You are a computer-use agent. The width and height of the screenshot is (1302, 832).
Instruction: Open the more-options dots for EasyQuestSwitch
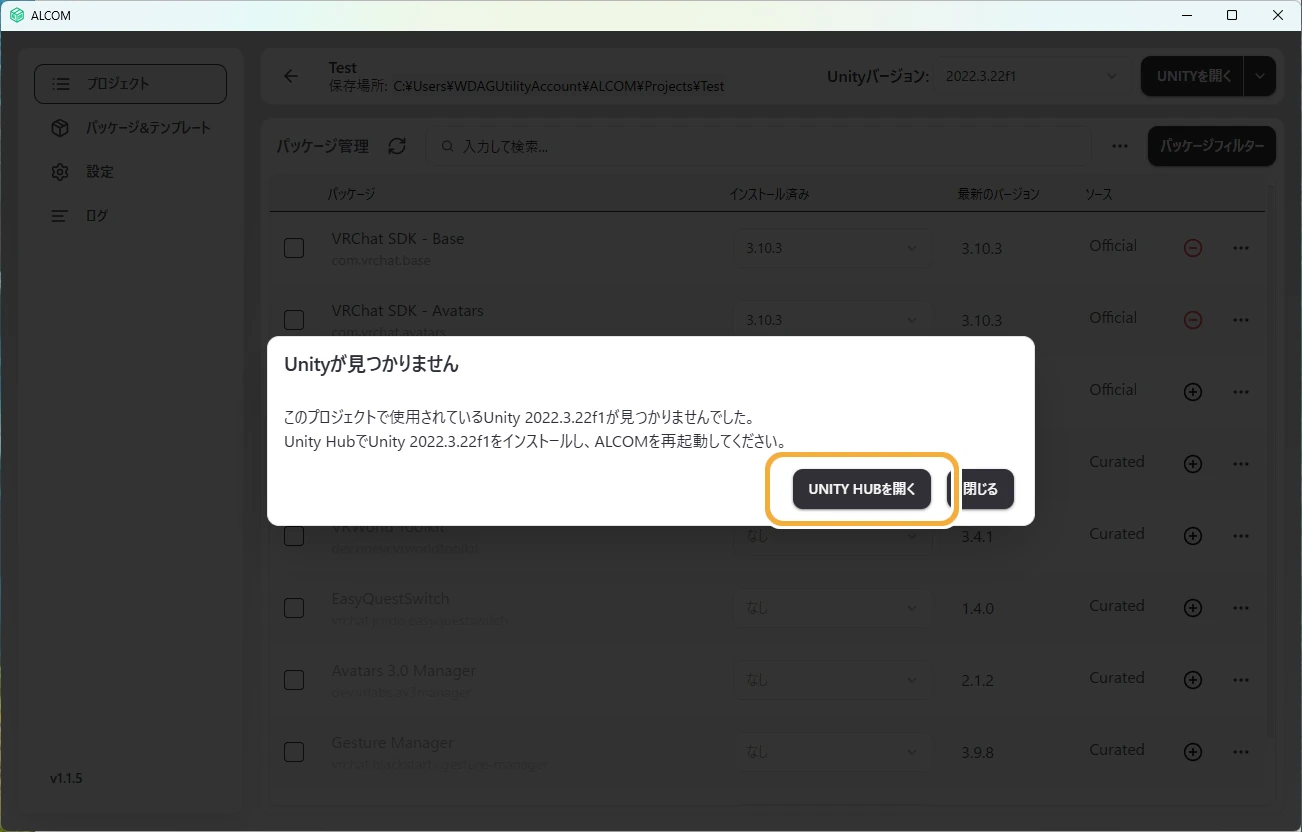(x=1241, y=608)
